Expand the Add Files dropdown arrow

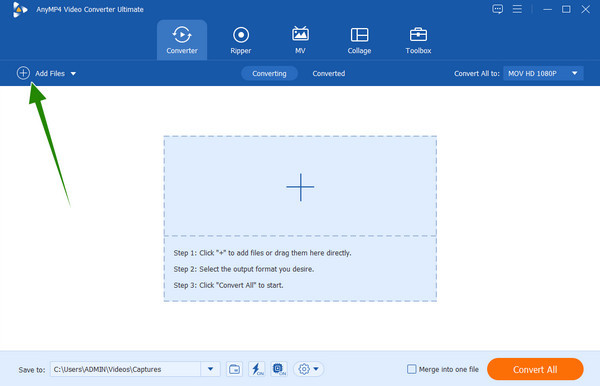(73, 73)
